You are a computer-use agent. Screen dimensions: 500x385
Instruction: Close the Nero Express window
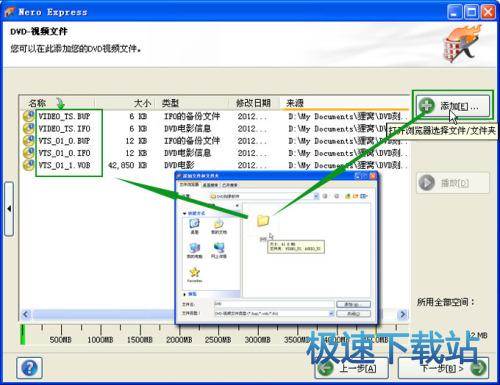(x=488, y=12)
